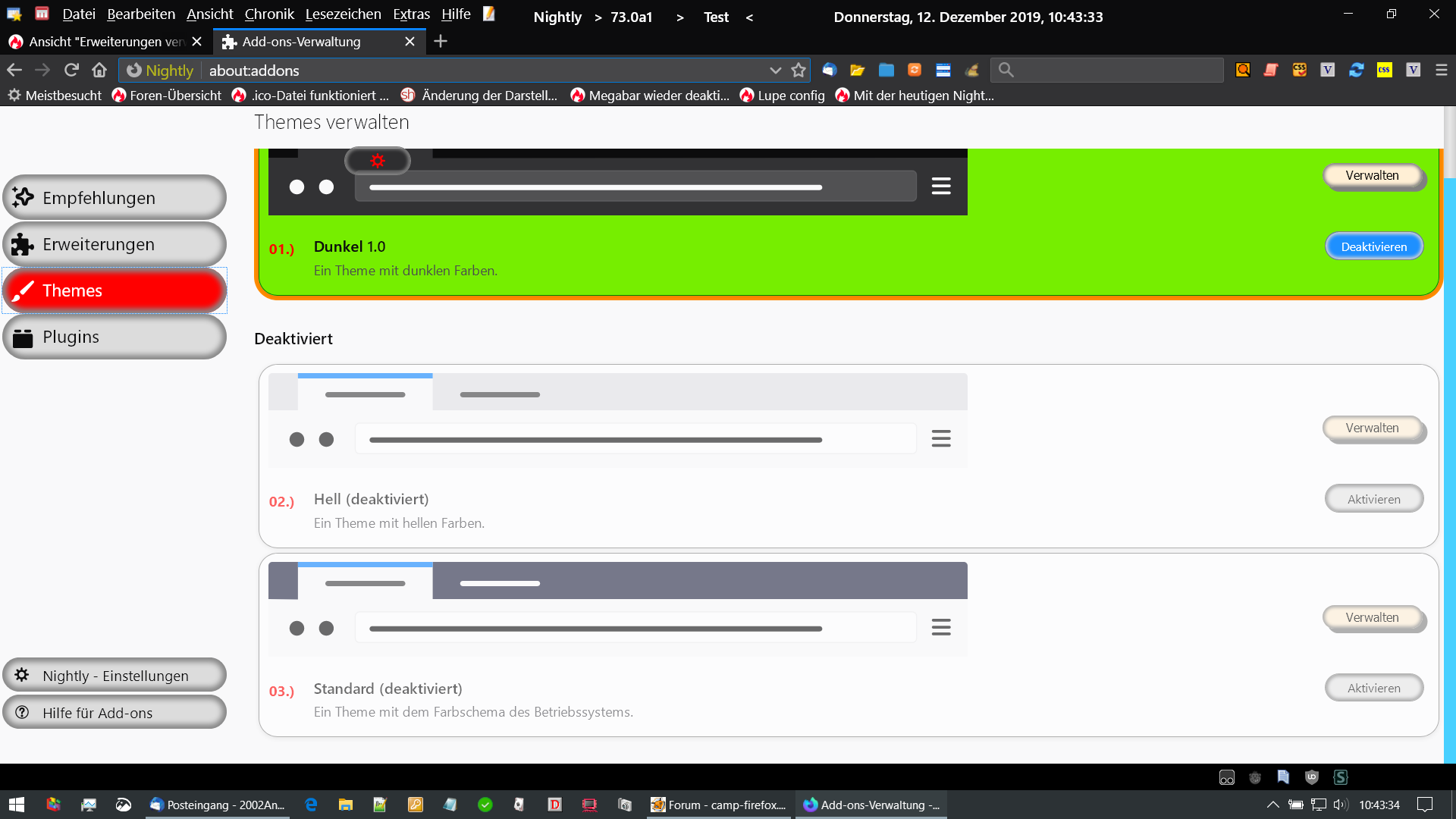Click the blue sync arrows toolbar icon
This screenshot has height=819, width=1456.
1356,71
